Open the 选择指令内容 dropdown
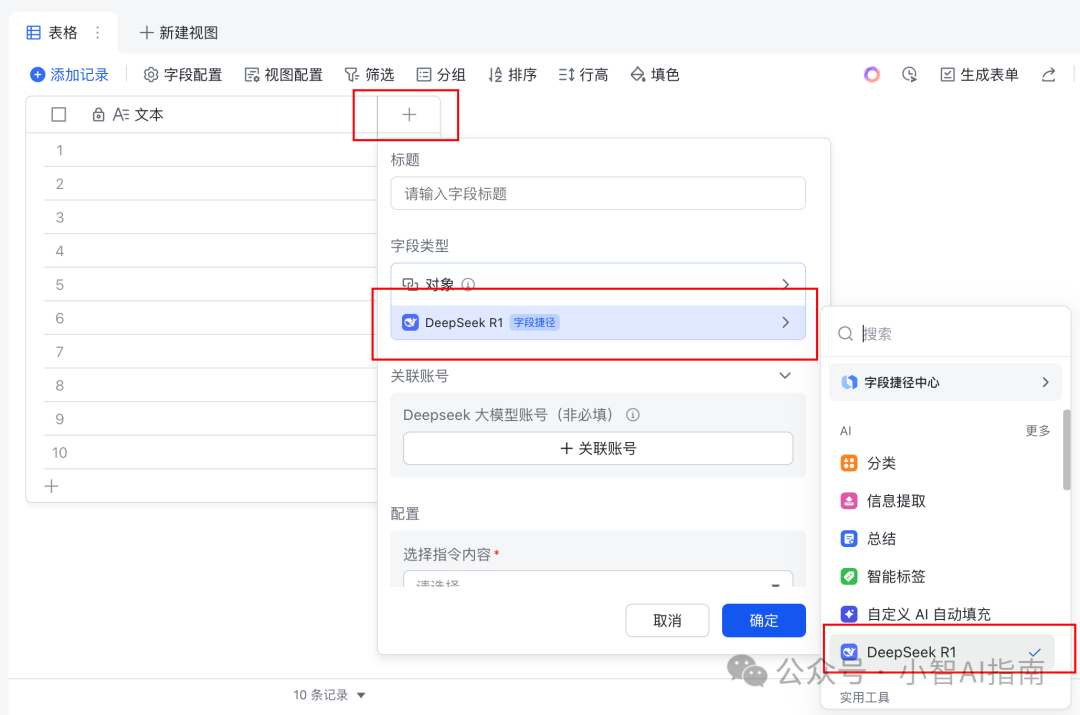Viewport: 1080px width, 715px height. pyautogui.click(x=597, y=582)
